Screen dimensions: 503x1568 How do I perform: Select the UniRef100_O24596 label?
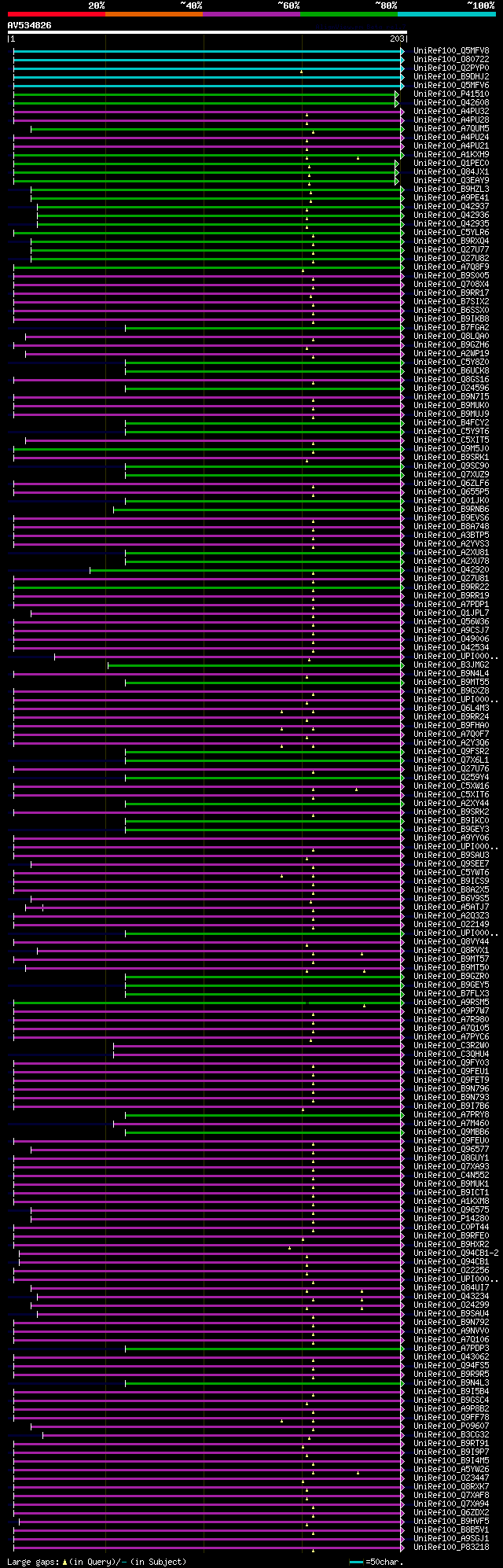point(451,388)
